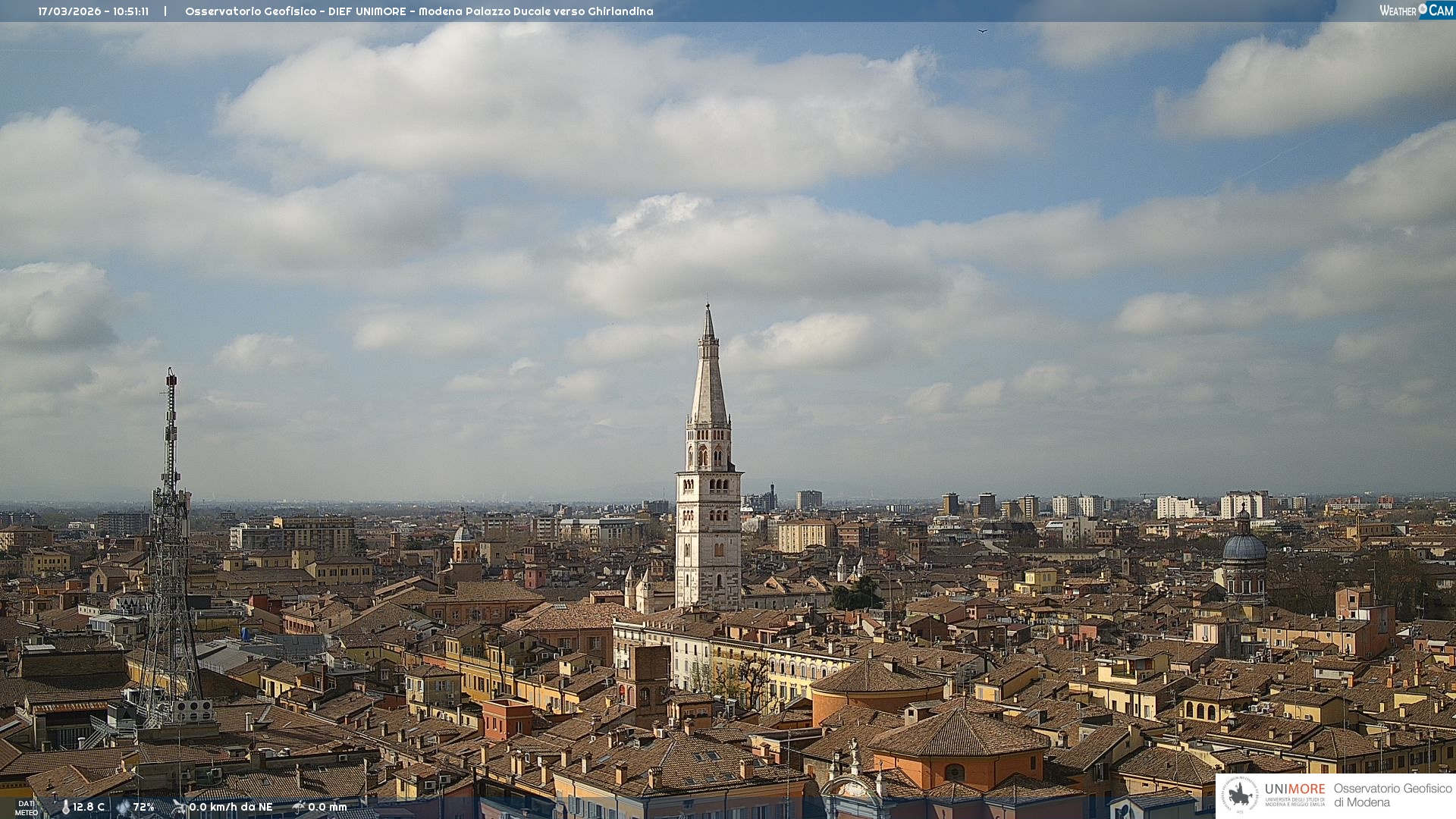Screen dimensions: 1456x819
Task: Click the bird flying in the sky
Action: point(982,31)
